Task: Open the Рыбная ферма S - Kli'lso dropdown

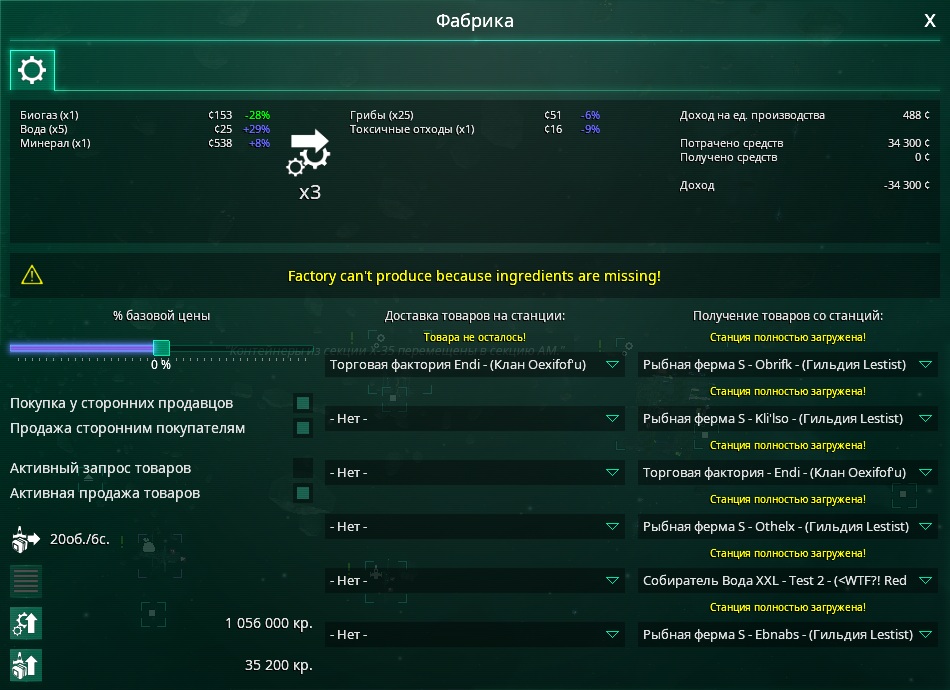Action: [788, 419]
